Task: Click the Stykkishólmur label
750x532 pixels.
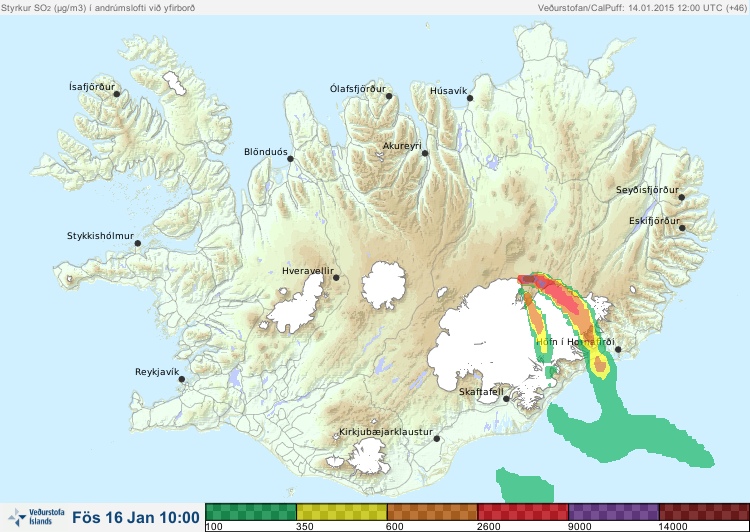Action: 100,236
